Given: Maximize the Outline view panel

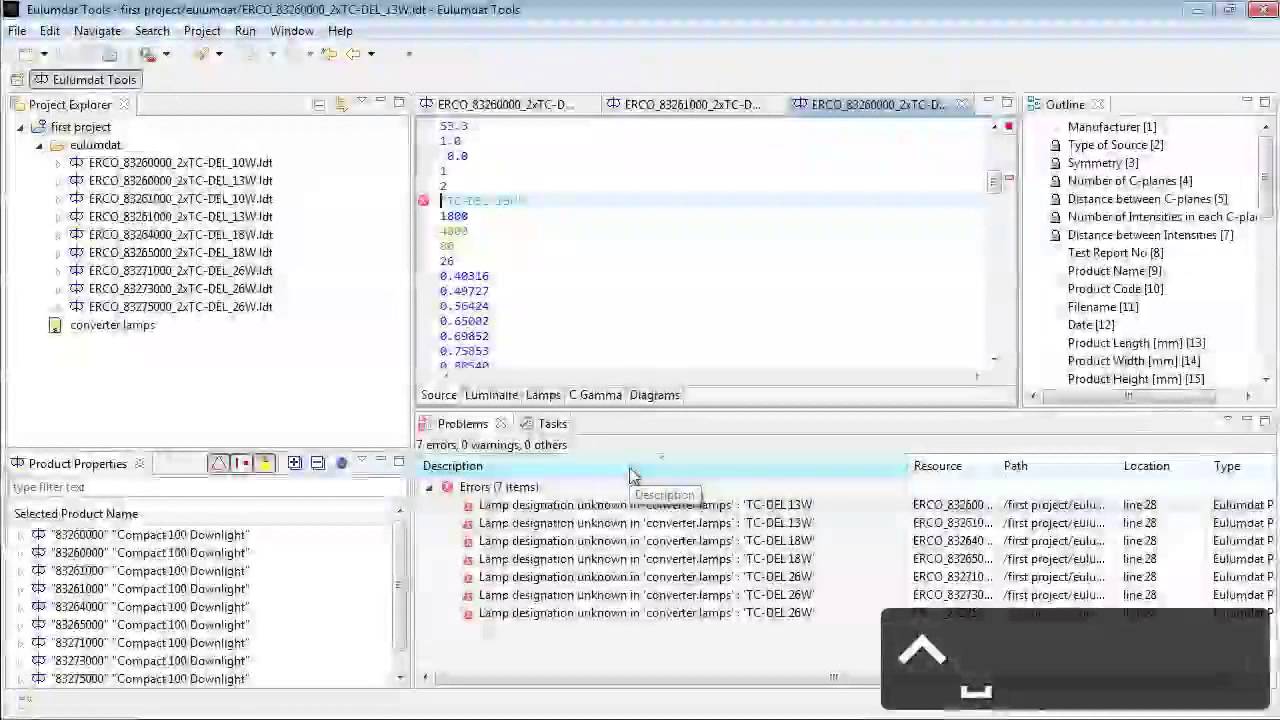Looking at the screenshot, I should (x=1265, y=103).
